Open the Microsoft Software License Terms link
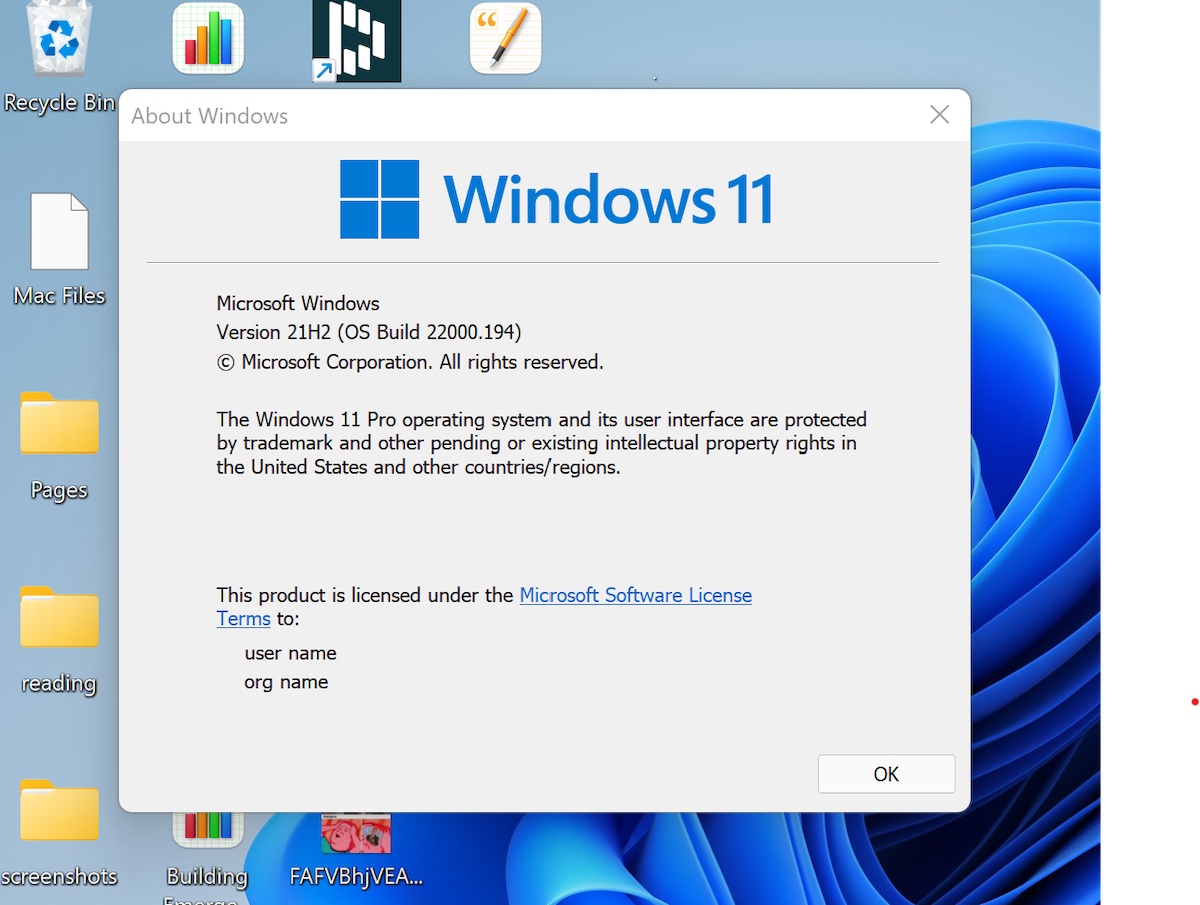The width and height of the screenshot is (1200, 905). coord(635,595)
